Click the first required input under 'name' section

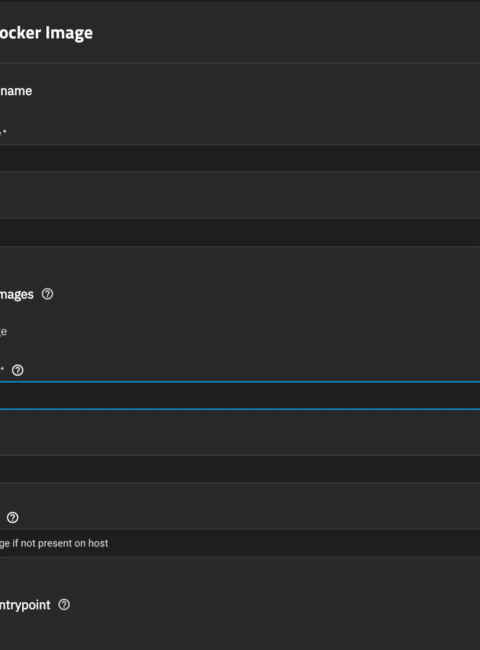point(240,158)
